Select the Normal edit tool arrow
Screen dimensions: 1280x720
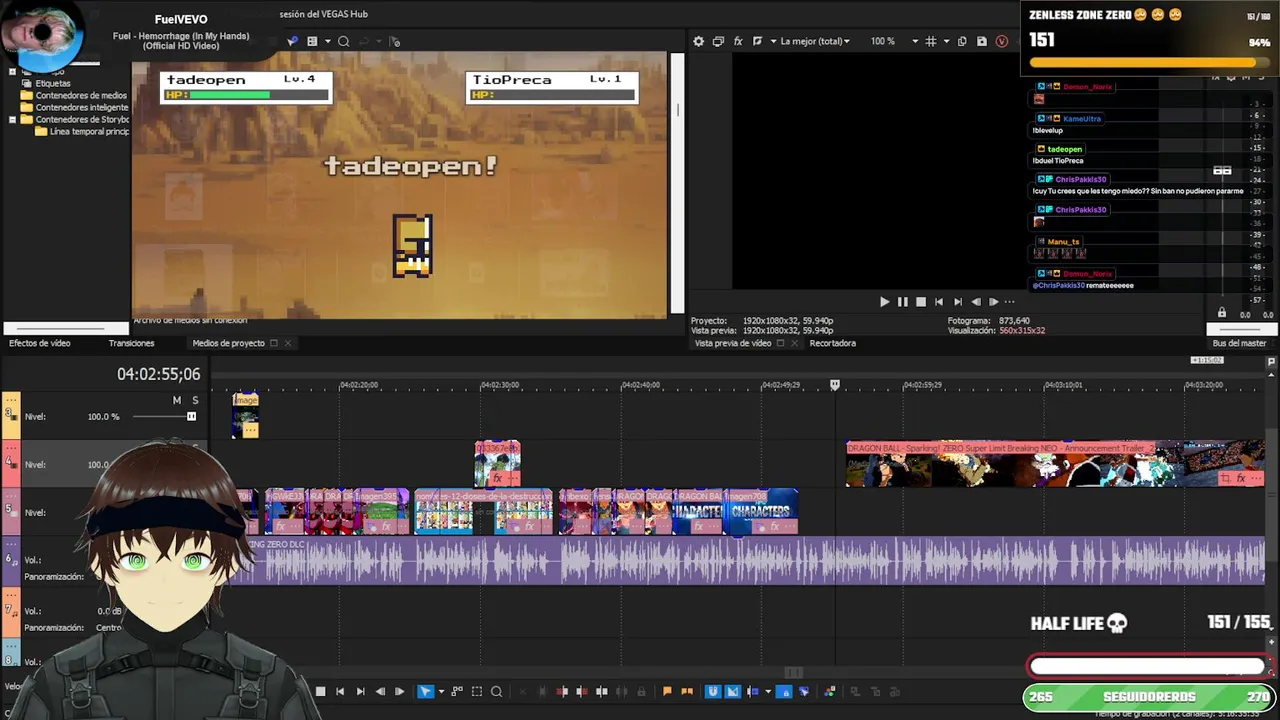coord(426,691)
